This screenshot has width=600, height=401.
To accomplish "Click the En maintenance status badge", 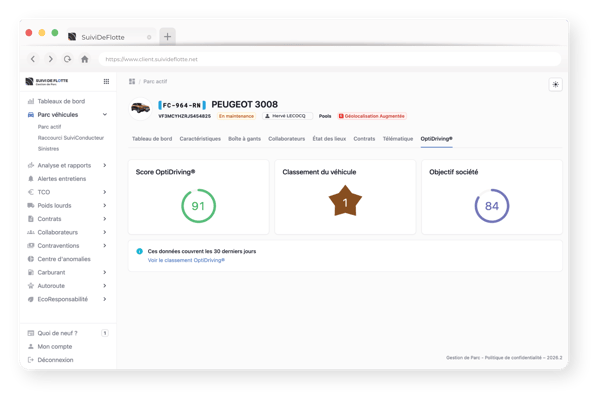I will click(236, 116).
